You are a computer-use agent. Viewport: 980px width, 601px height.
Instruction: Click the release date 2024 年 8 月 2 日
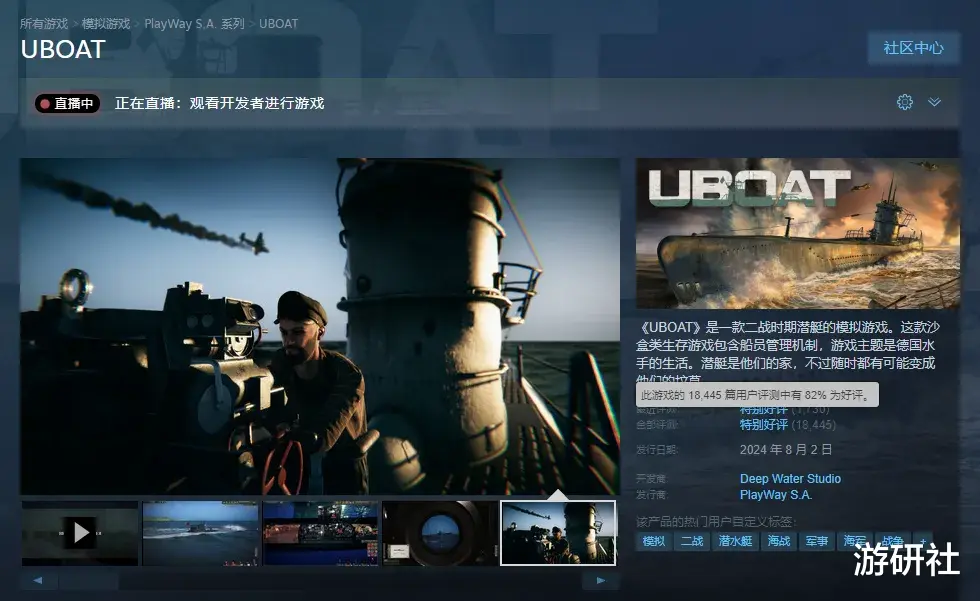(x=786, y=450)
